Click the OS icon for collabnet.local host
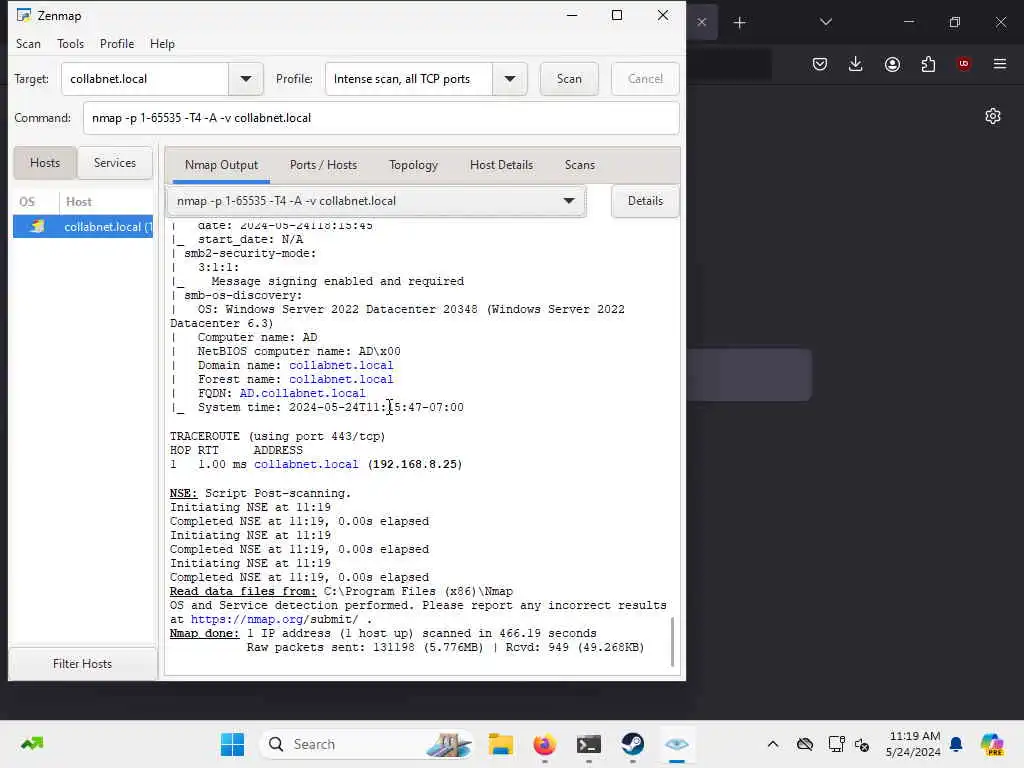The image size is (1024, 768). 37,227
